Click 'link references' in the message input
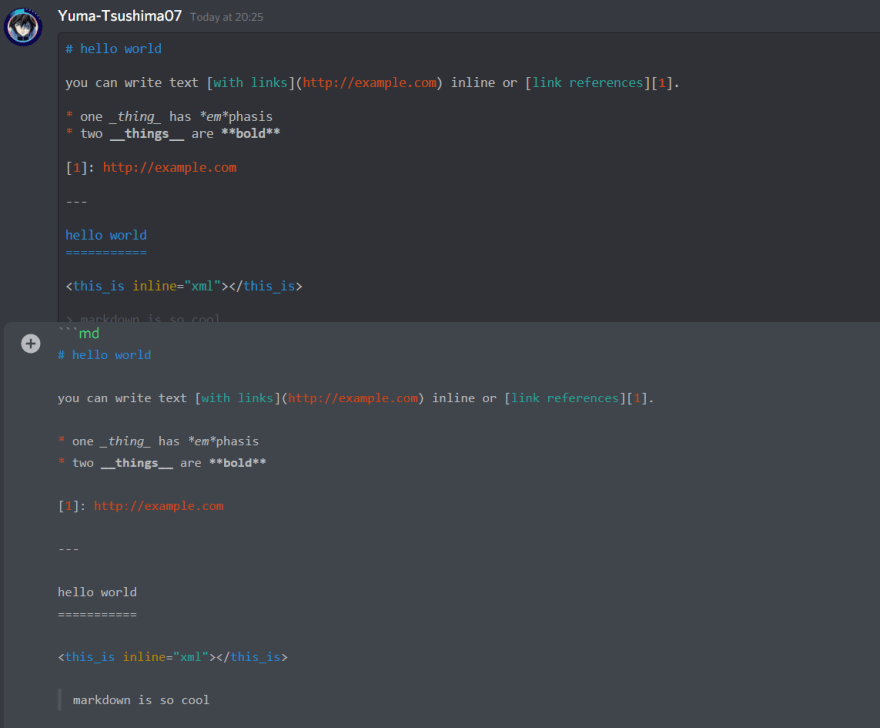This screenshot has height=728, width=880. click(x=565, y=398)
